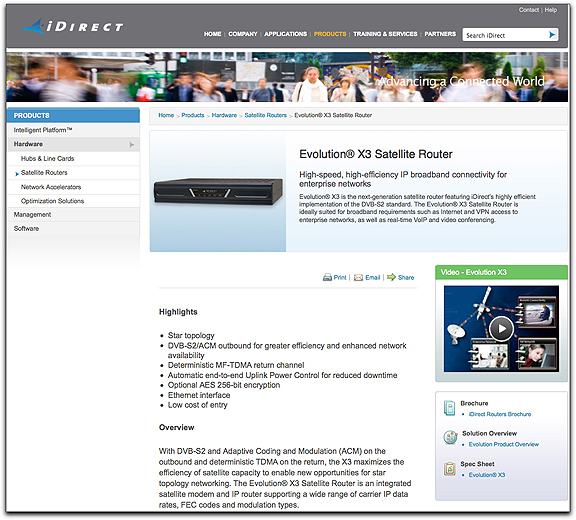Click the Evolution X3 Satellite Router heading
This screenshot has height=520, width=576.
coord(376,154)
